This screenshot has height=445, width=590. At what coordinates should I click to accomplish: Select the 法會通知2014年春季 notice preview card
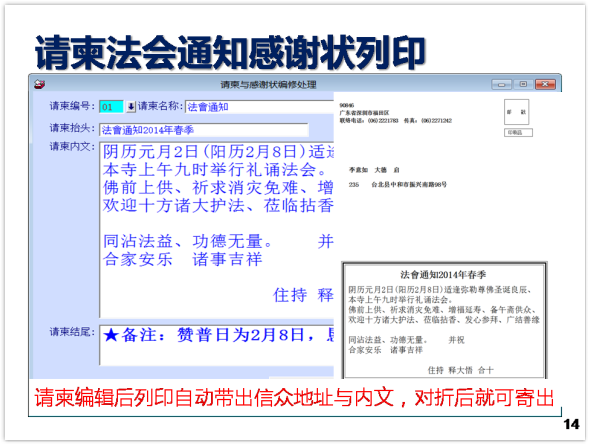pyautogui.click(x=444, y=320)
